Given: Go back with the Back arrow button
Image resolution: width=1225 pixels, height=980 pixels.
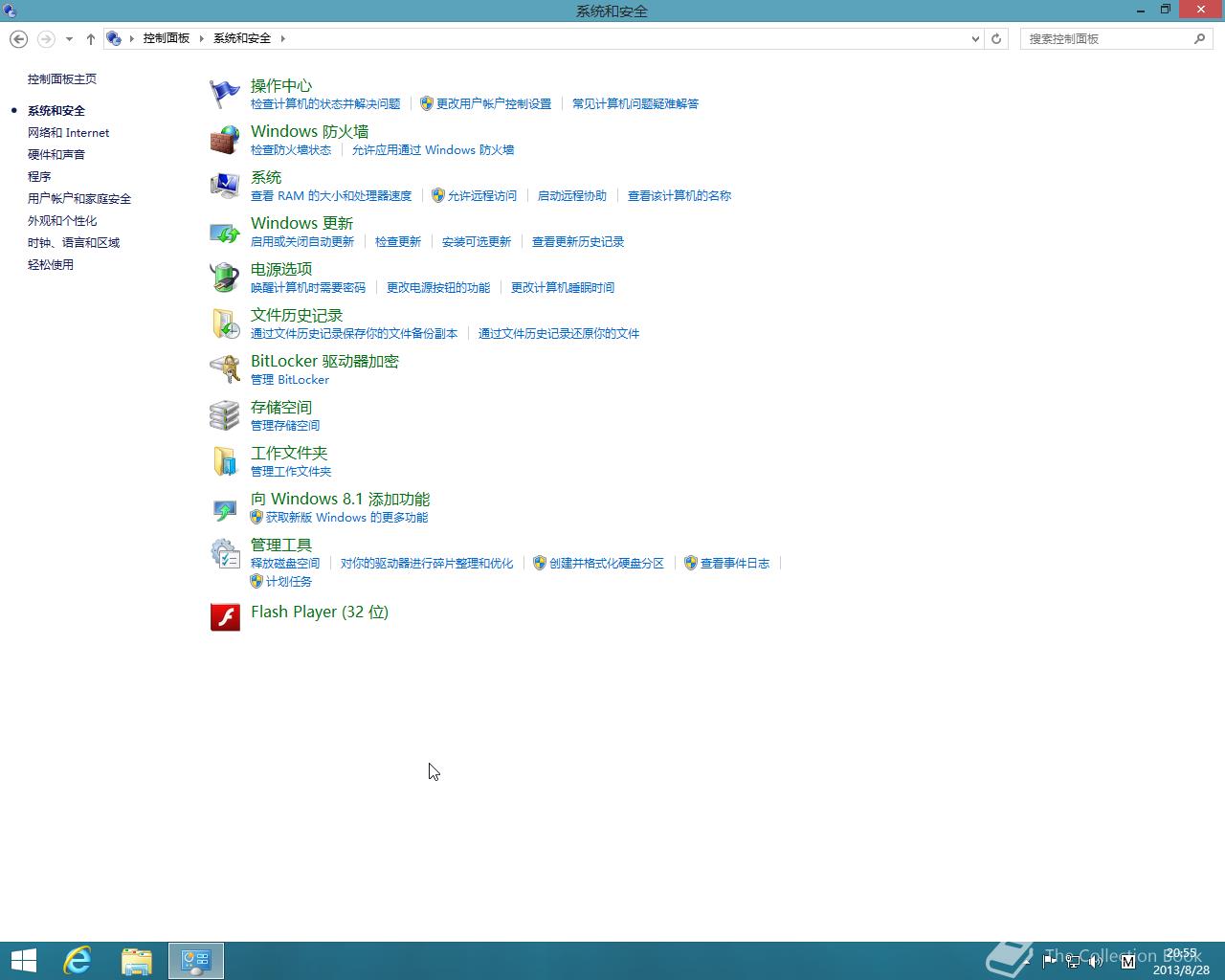Looking at the screenshot, I should click(x=18, y=38).
